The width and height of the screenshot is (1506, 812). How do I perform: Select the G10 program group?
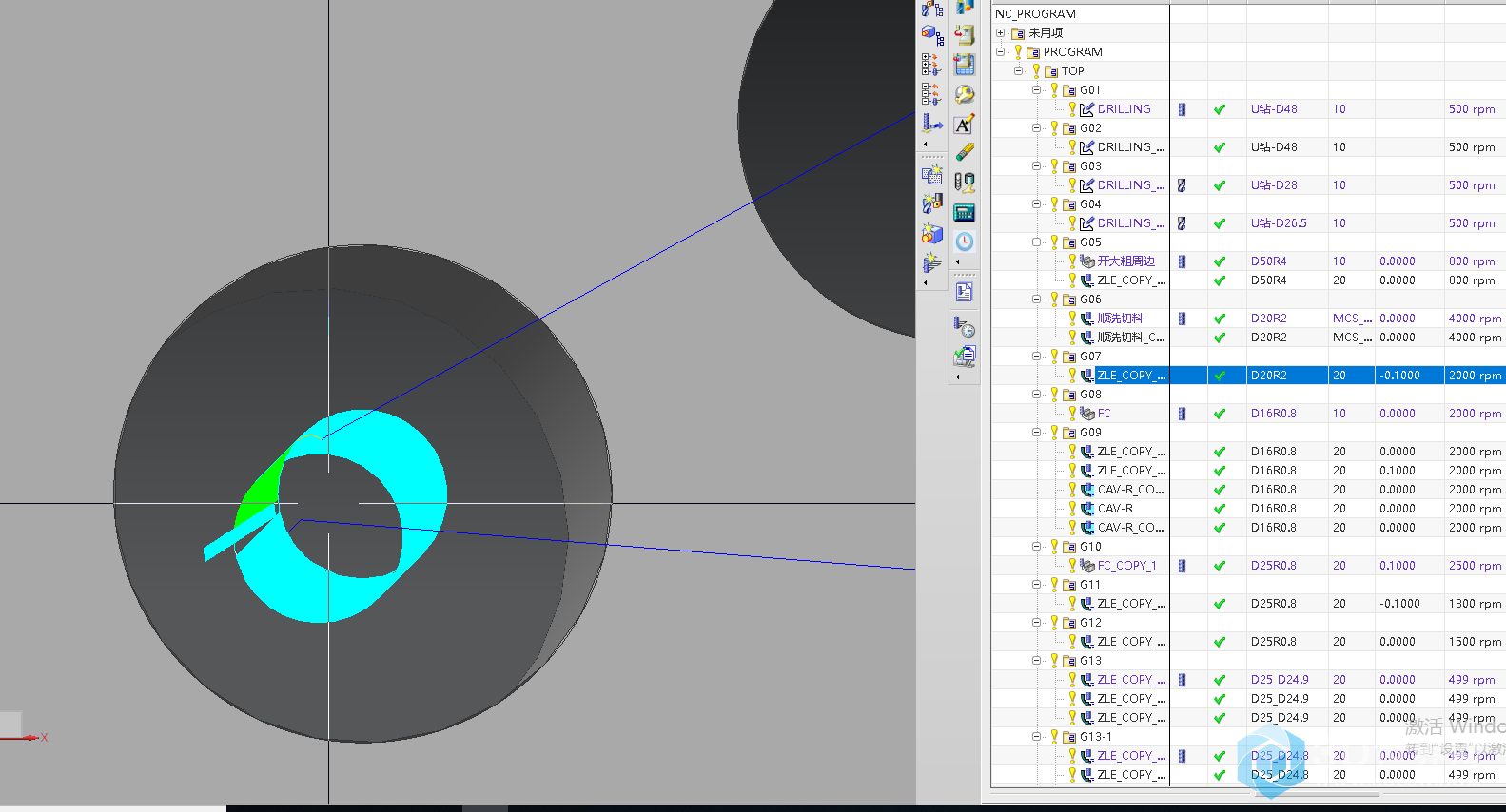click(1090, 547)
